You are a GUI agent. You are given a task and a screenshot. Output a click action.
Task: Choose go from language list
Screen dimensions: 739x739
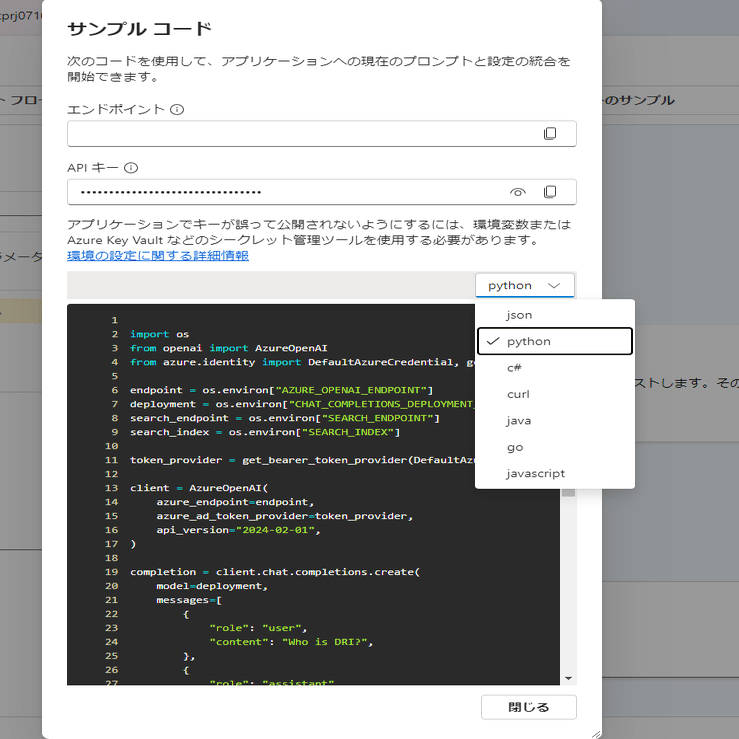(555, 447)
